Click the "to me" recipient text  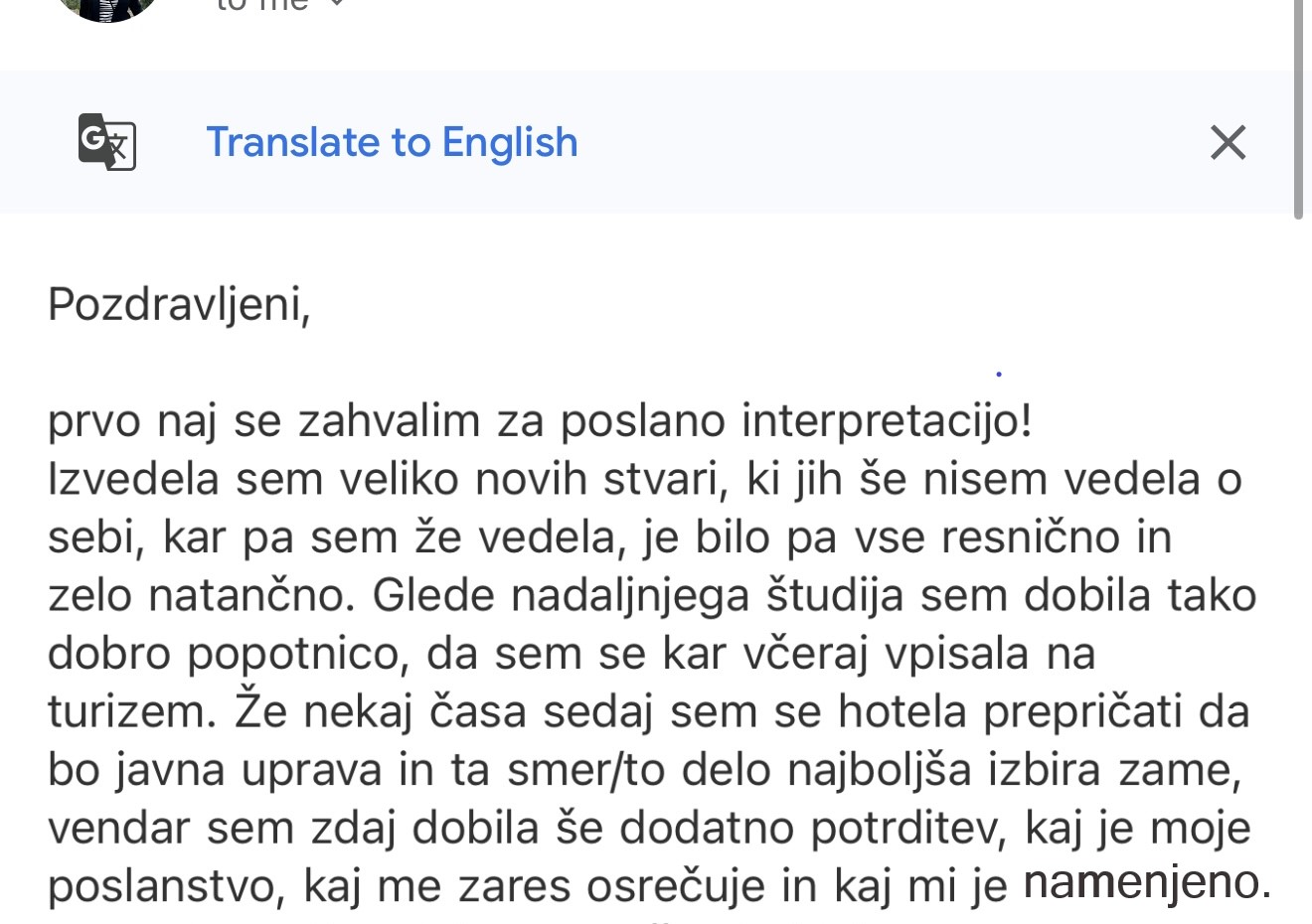point(262,6)
